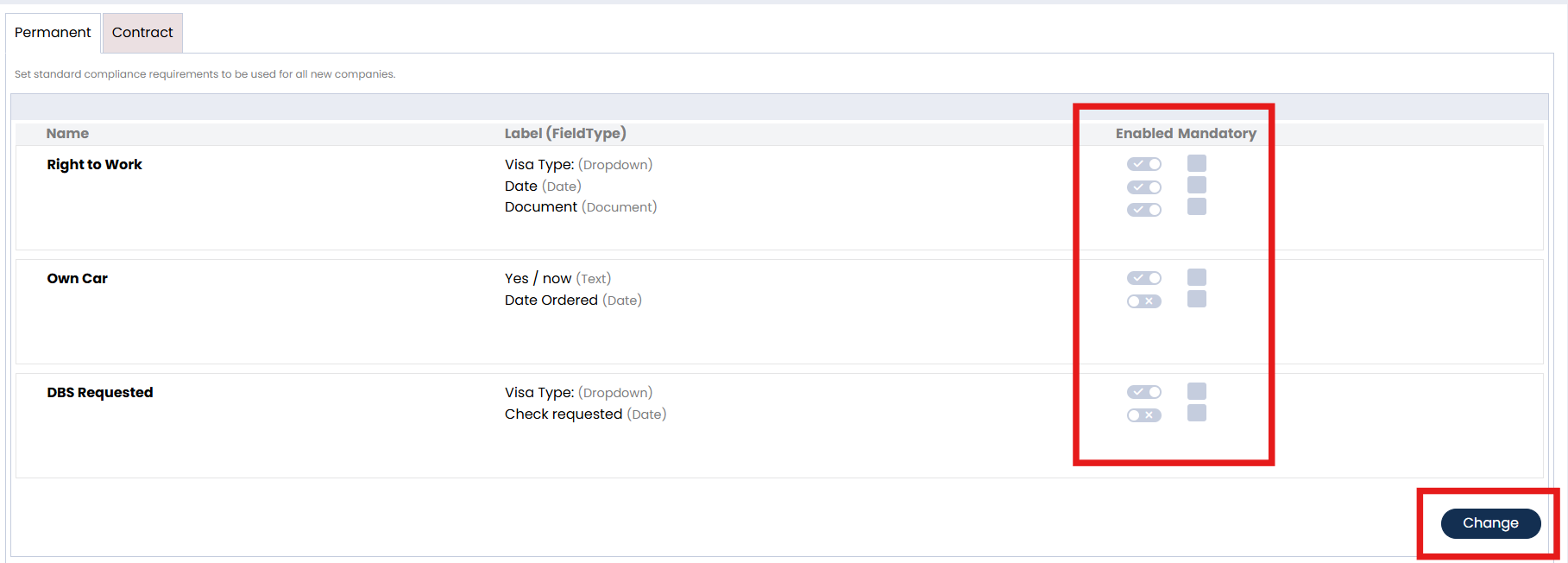The width and height of the screenshot is (1568, 563).
Task: Turn off Right to Work Document toggle
Action: [1144, 209]
